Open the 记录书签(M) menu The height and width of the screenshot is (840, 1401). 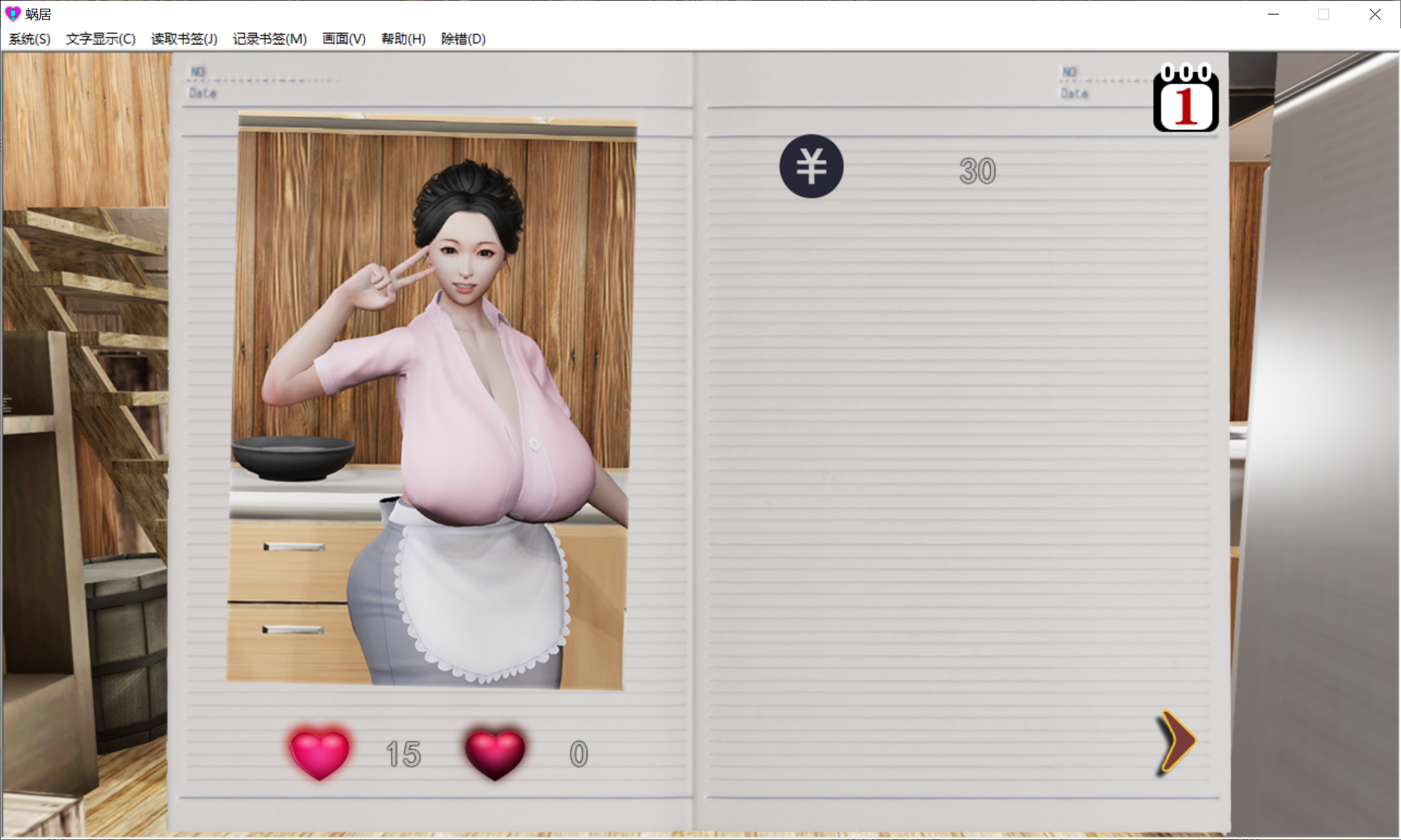click(270, 39)
